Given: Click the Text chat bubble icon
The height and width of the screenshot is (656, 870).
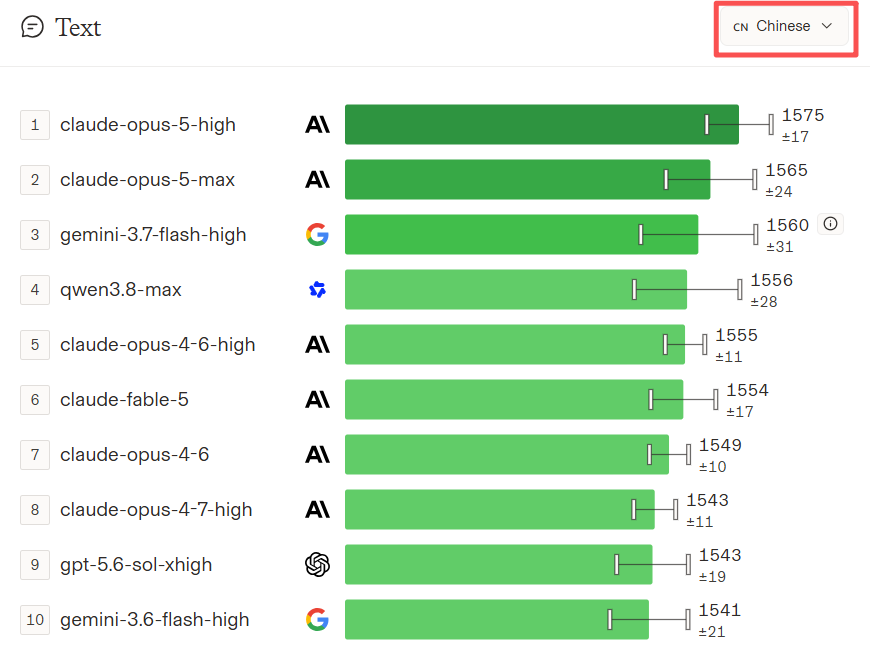Looking at the screenshot, I should [x=32, y=27].
